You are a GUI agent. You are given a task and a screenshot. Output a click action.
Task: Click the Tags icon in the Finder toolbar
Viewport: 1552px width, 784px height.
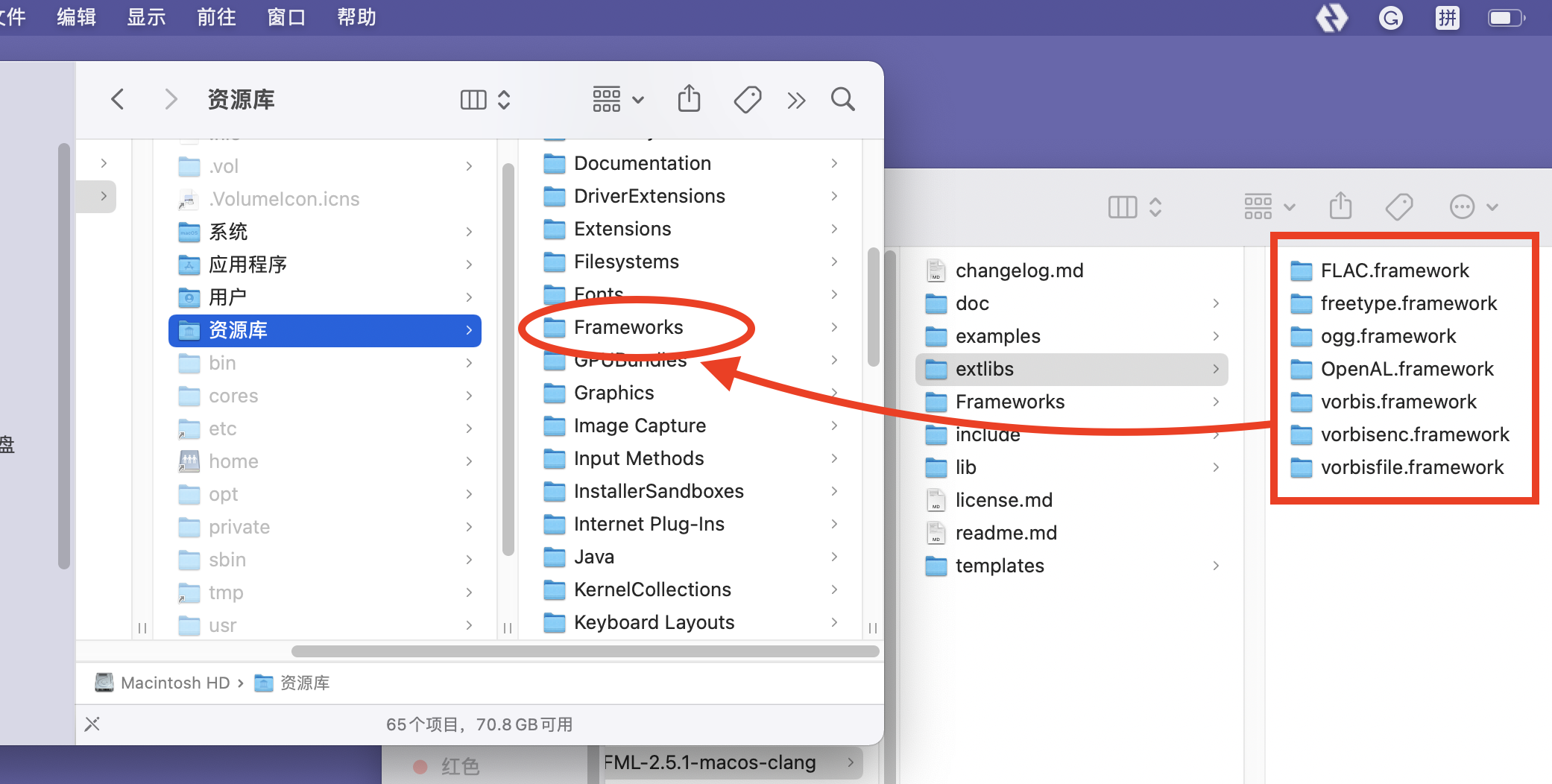point(747,98)
